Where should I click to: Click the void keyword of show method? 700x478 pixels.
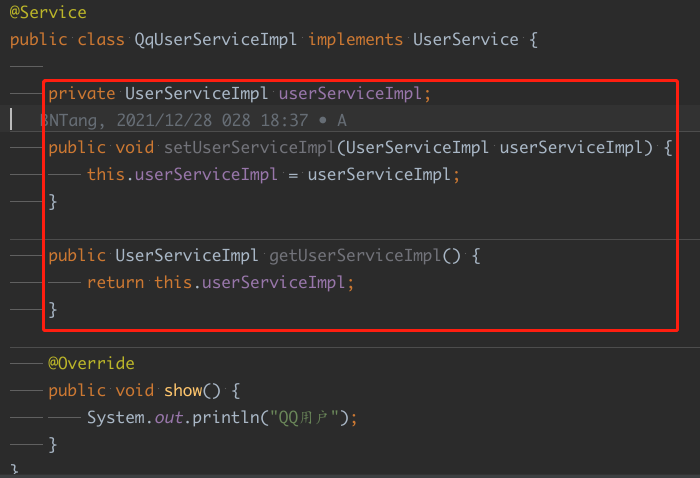(x=134, y=390)
